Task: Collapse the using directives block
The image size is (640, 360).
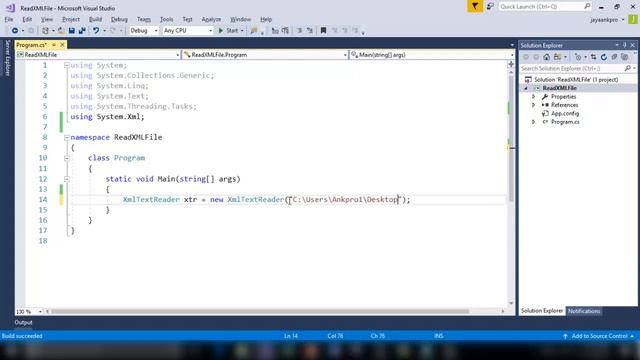Action: click(x=67, y=65)
